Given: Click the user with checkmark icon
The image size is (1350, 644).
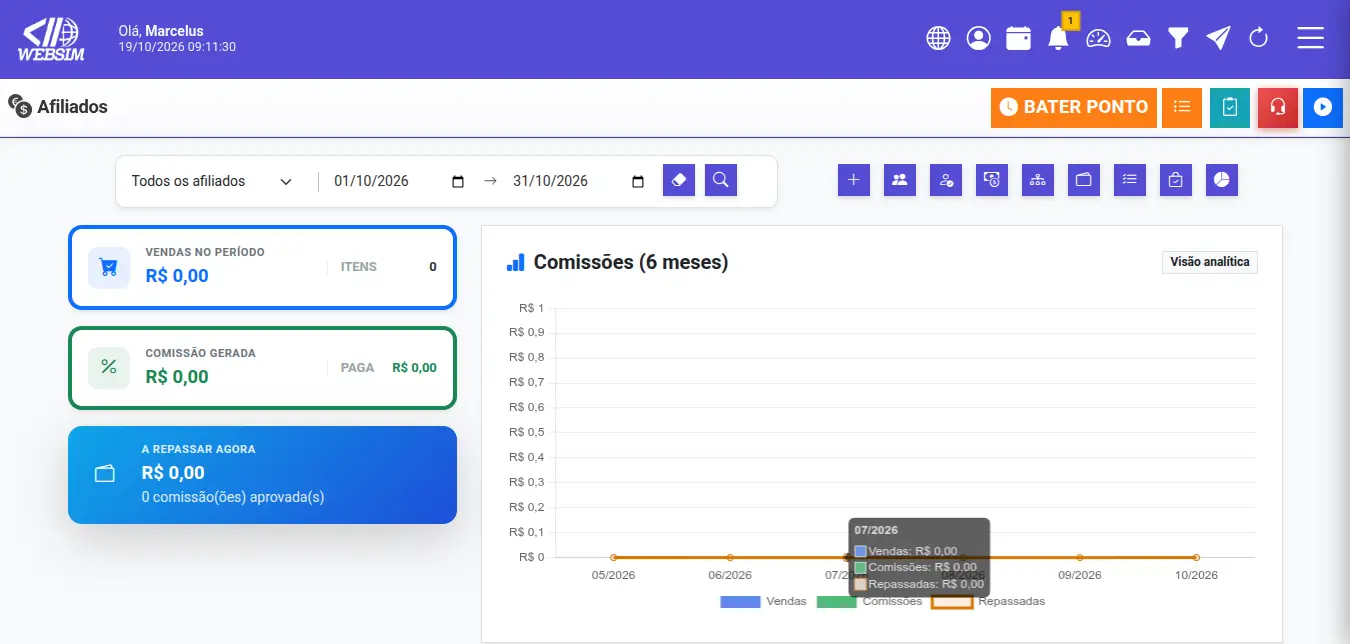Looking at the screenshot, I should 946,180.
